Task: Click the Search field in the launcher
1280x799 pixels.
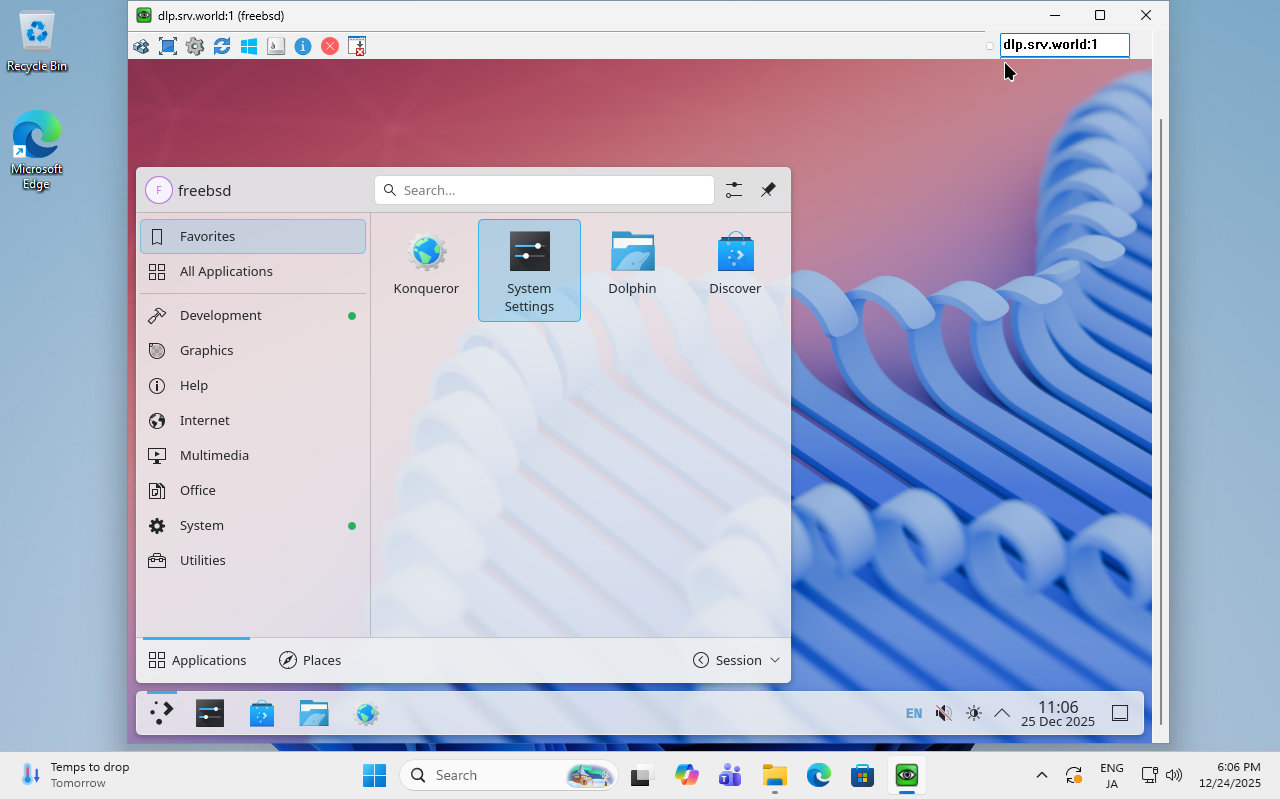Action: pos(544,190)
